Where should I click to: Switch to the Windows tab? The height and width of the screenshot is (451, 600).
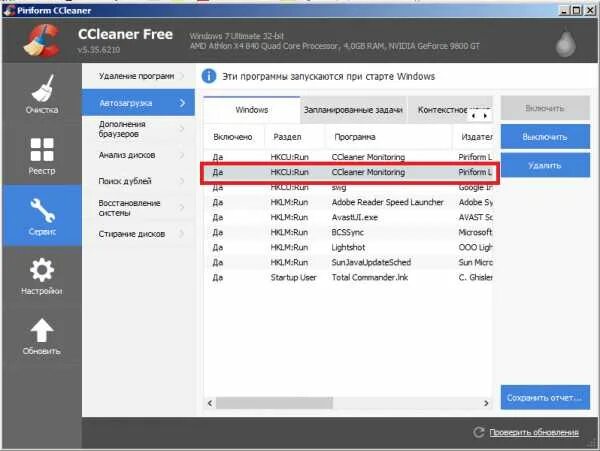click(252, 110)
